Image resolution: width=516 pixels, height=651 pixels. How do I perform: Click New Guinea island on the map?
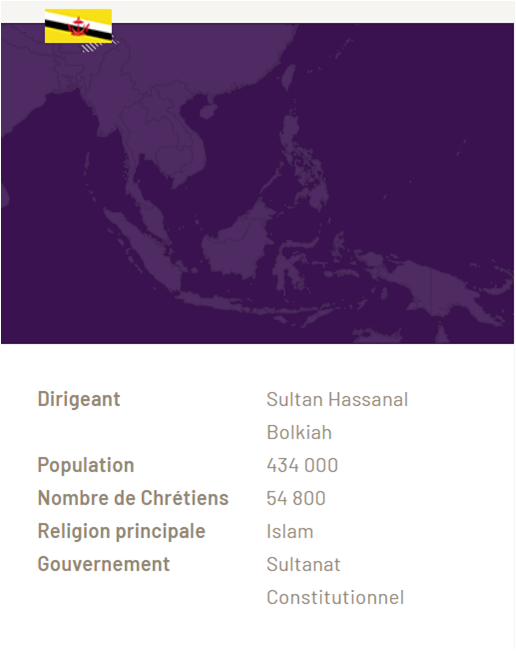click(436, 286)
